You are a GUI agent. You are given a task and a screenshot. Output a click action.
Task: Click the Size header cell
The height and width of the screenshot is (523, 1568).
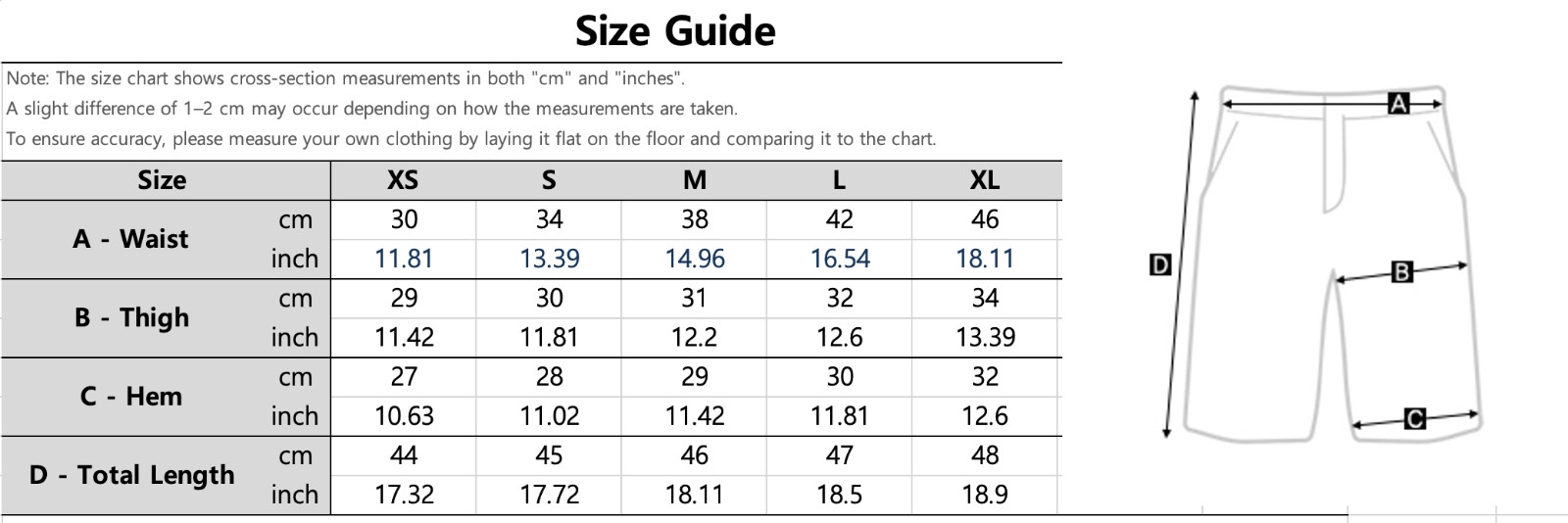(x=162, y=180)
